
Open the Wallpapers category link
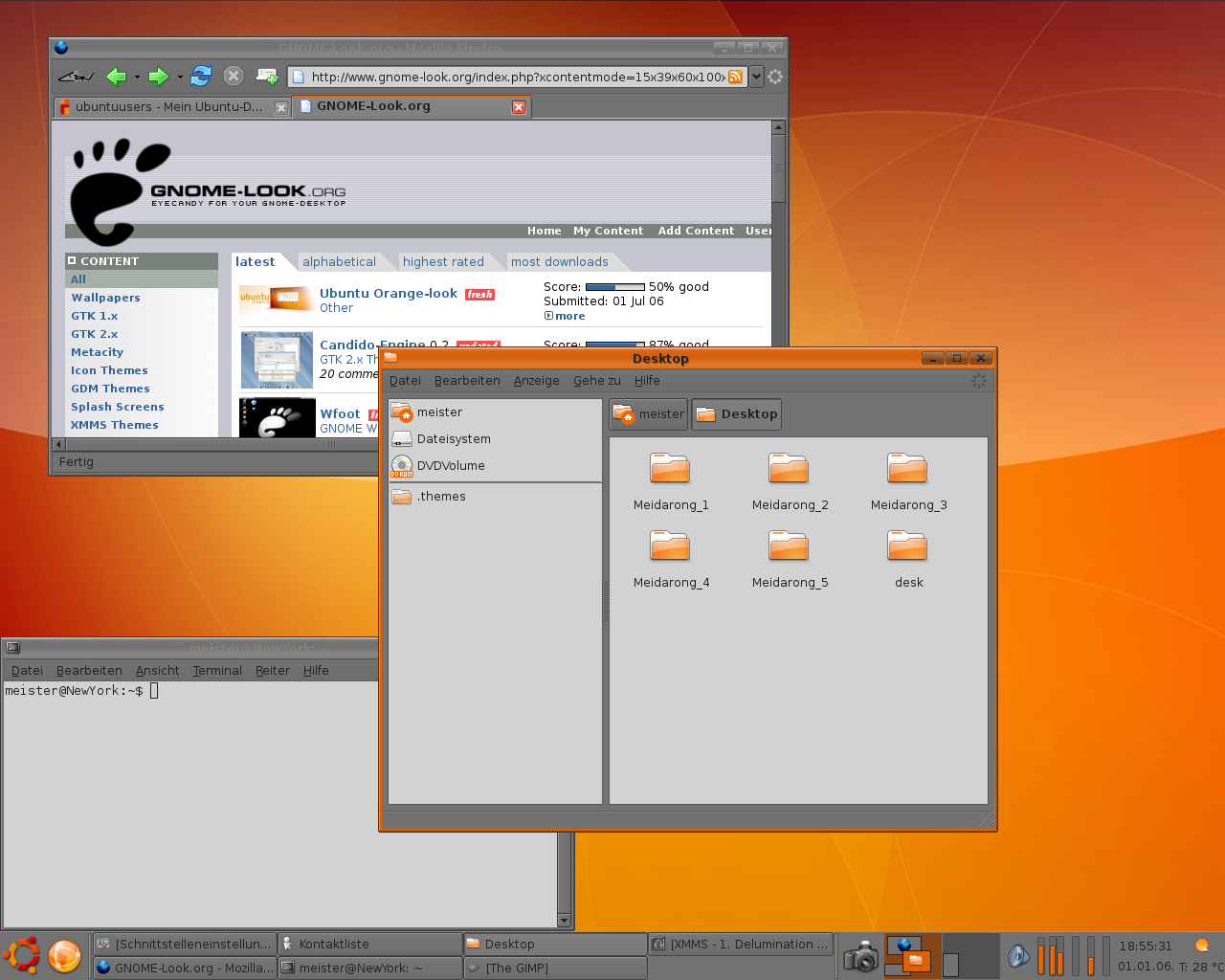pos(105,298)
